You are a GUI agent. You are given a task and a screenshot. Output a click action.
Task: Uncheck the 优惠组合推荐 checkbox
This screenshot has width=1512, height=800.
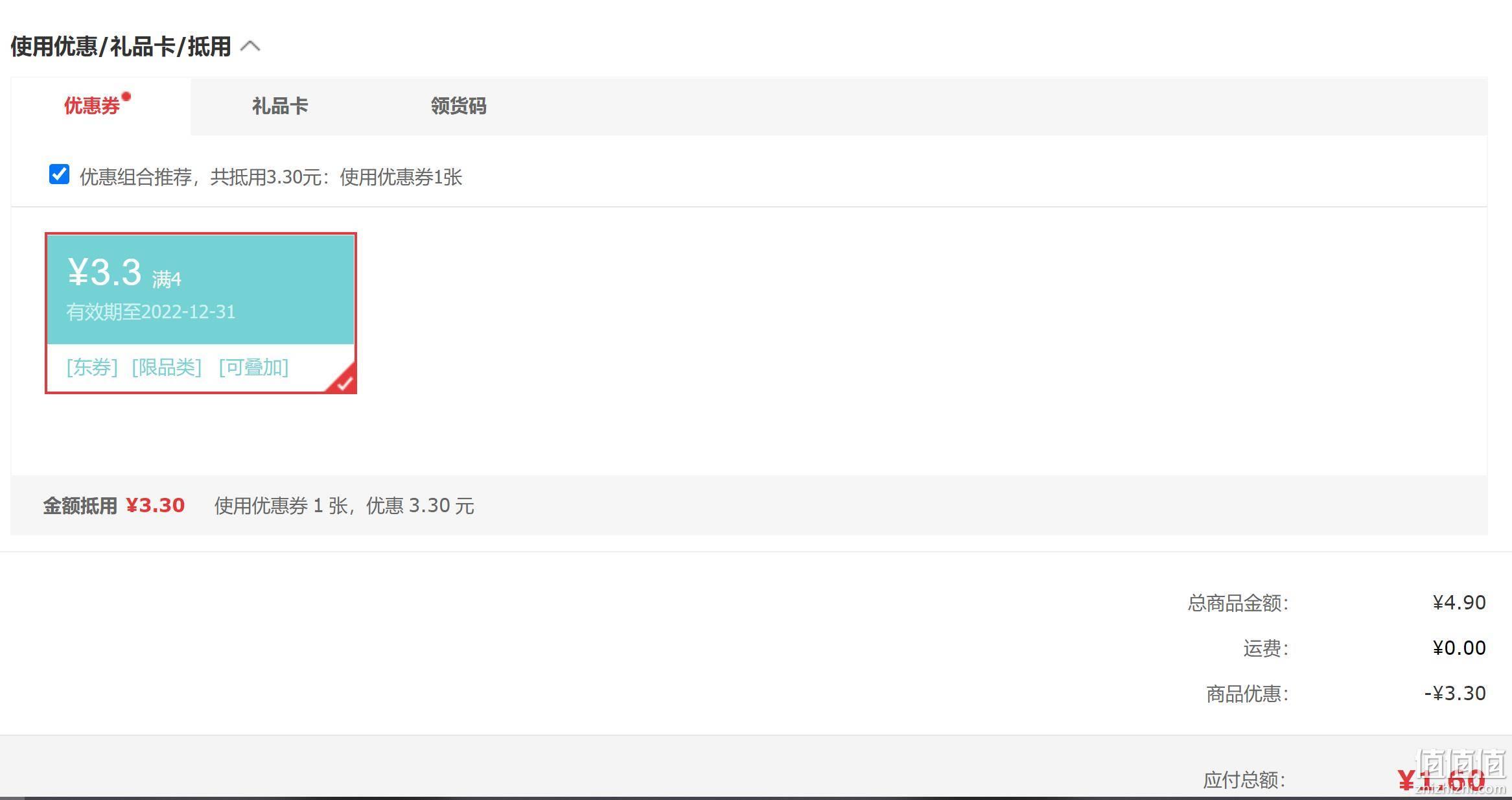point(59,174)
